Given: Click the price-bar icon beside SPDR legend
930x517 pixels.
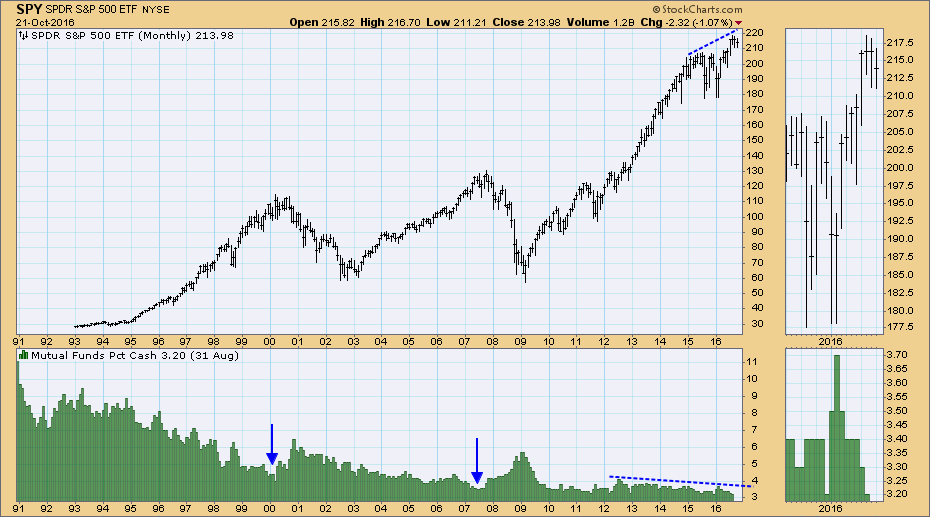Looking at the screenshot, I should coord(24,36).
